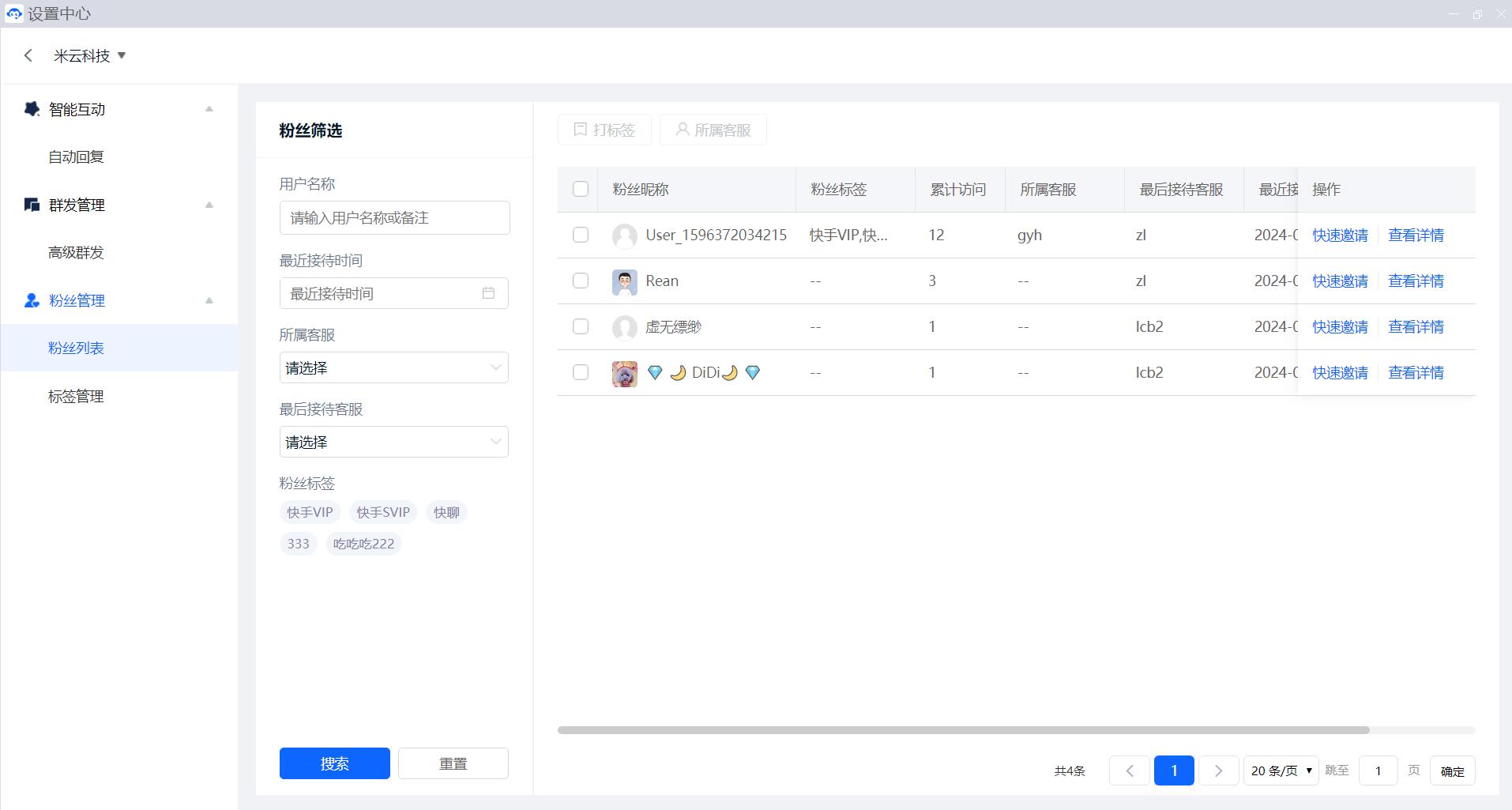Open calendar icon in 最近接待时间 field

click(x=488, y=293)
